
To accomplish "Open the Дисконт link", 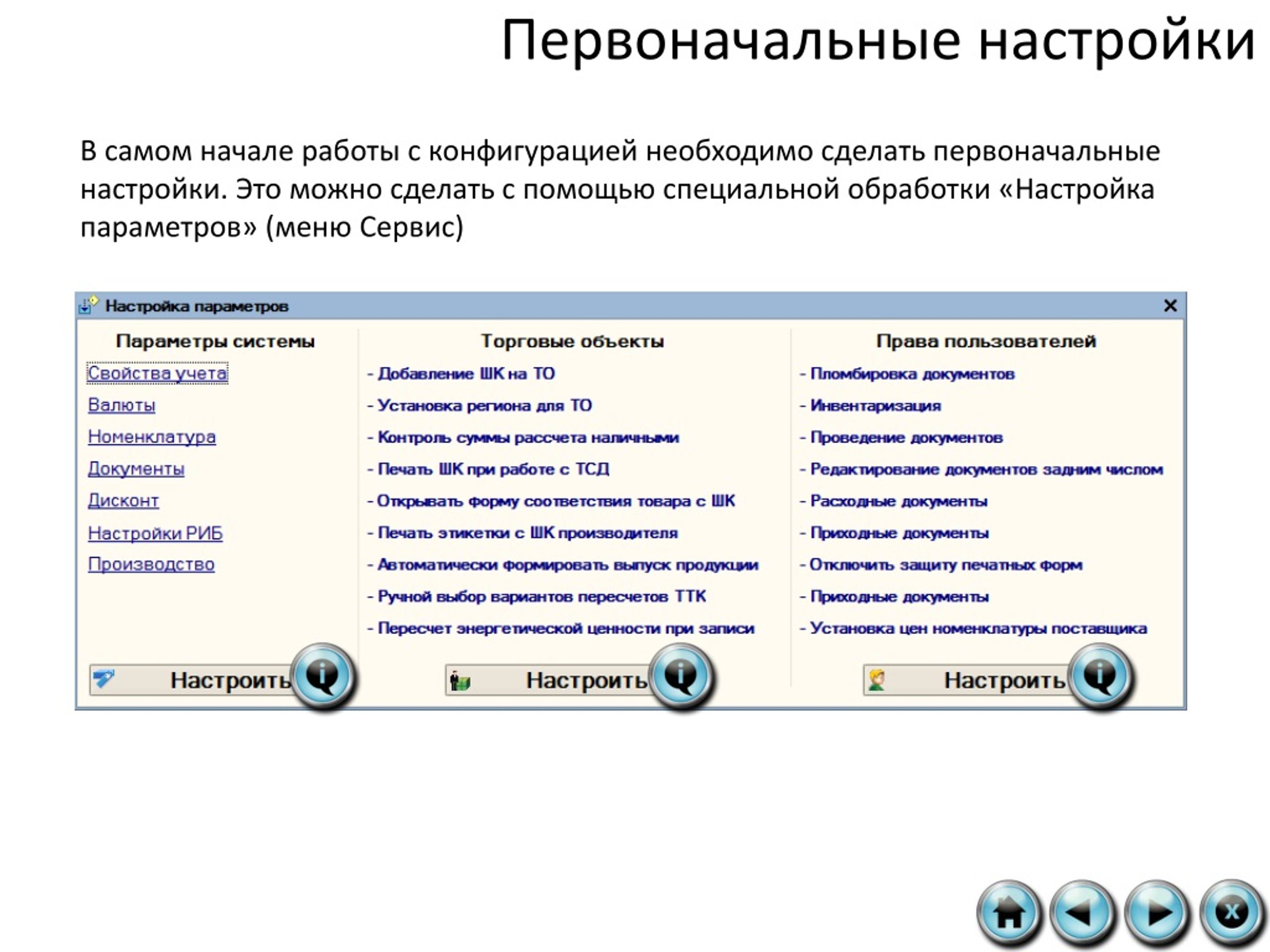I will 124,500.
